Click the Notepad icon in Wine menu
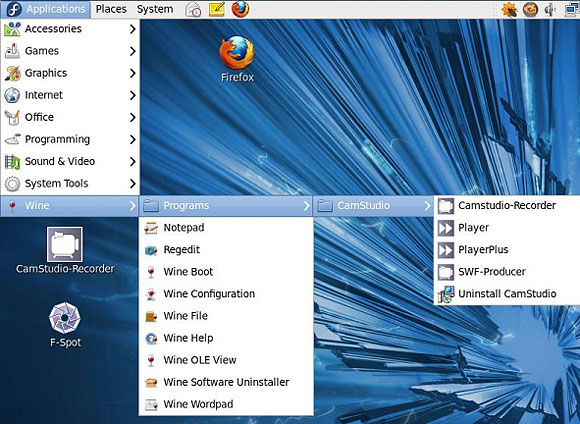Image resolution: width=580 pixels, height=424 pixels. 151,228
